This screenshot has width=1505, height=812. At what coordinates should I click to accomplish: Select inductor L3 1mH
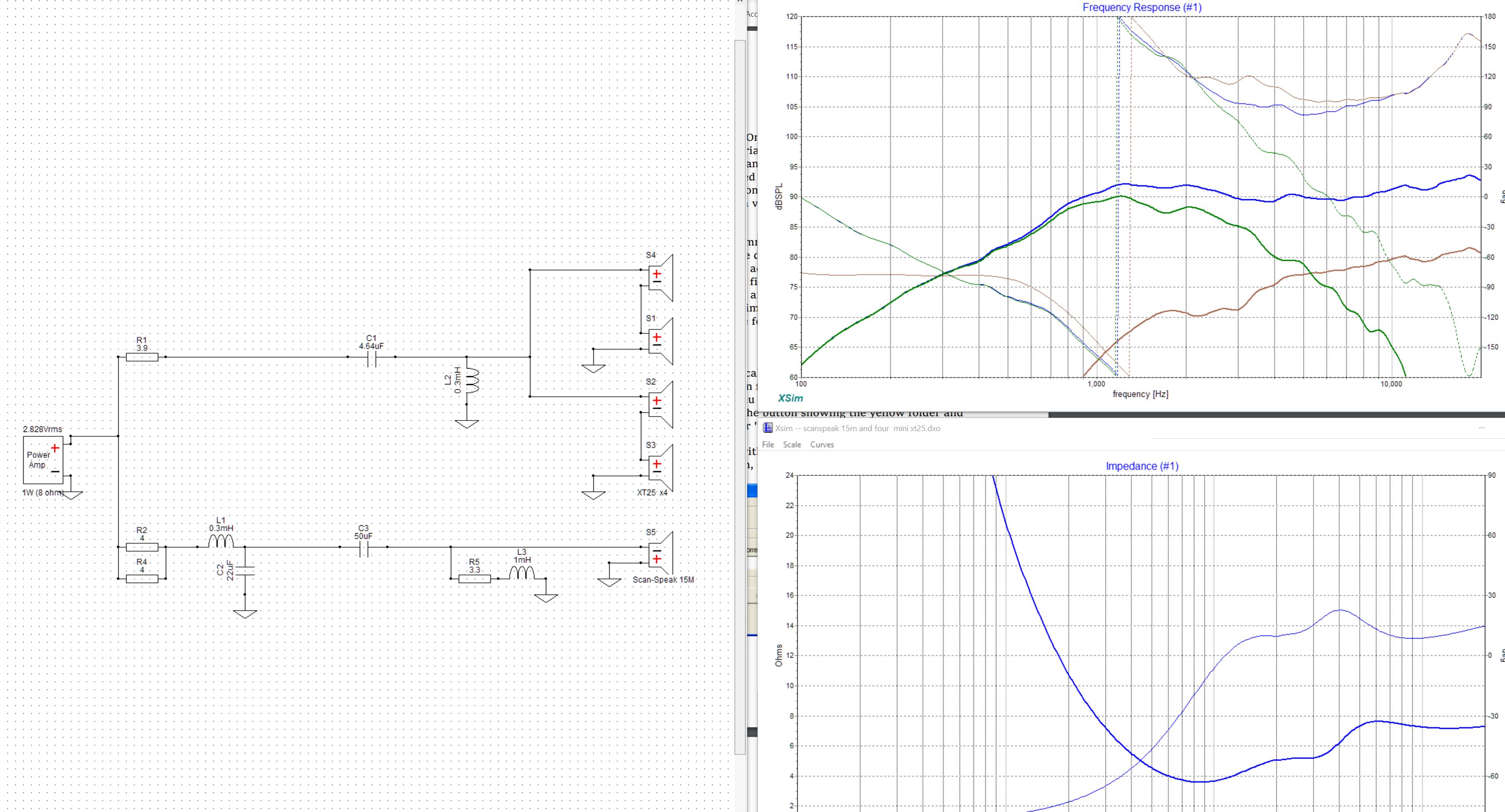click(522, 573)
